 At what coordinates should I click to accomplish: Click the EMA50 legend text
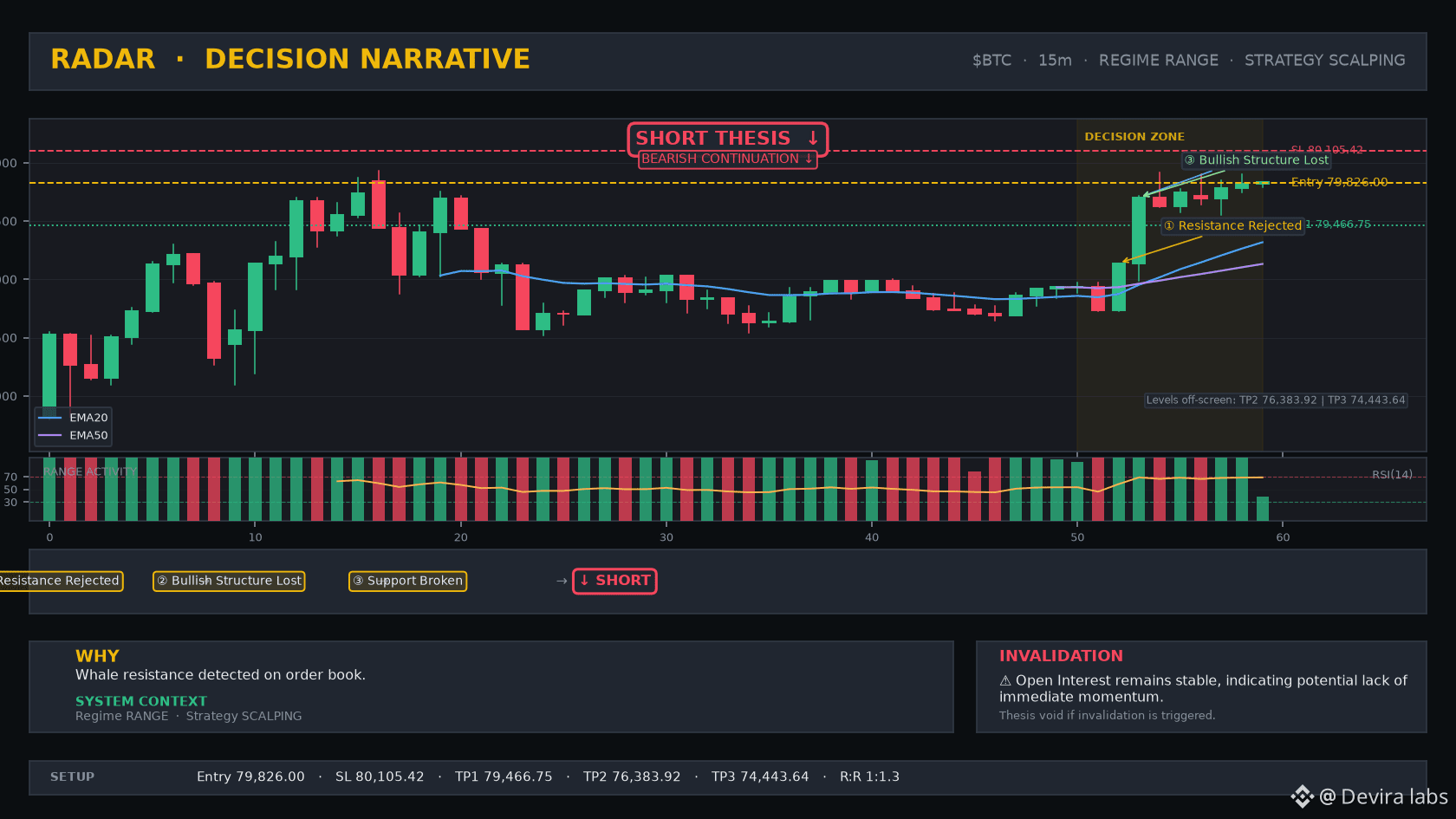pos(88,436)
